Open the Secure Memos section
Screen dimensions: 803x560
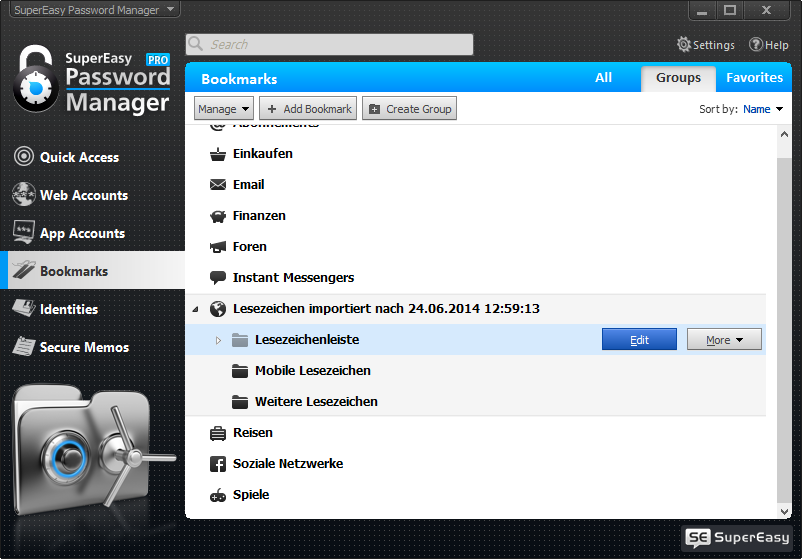click(x=92, y=346)
